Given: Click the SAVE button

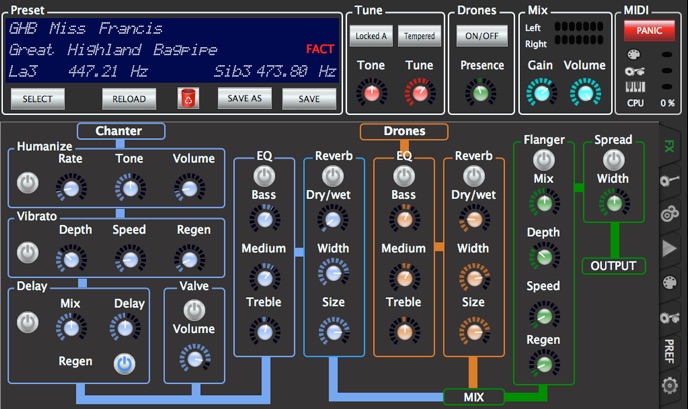Looking at the screenshot, I should pos(309,99).
